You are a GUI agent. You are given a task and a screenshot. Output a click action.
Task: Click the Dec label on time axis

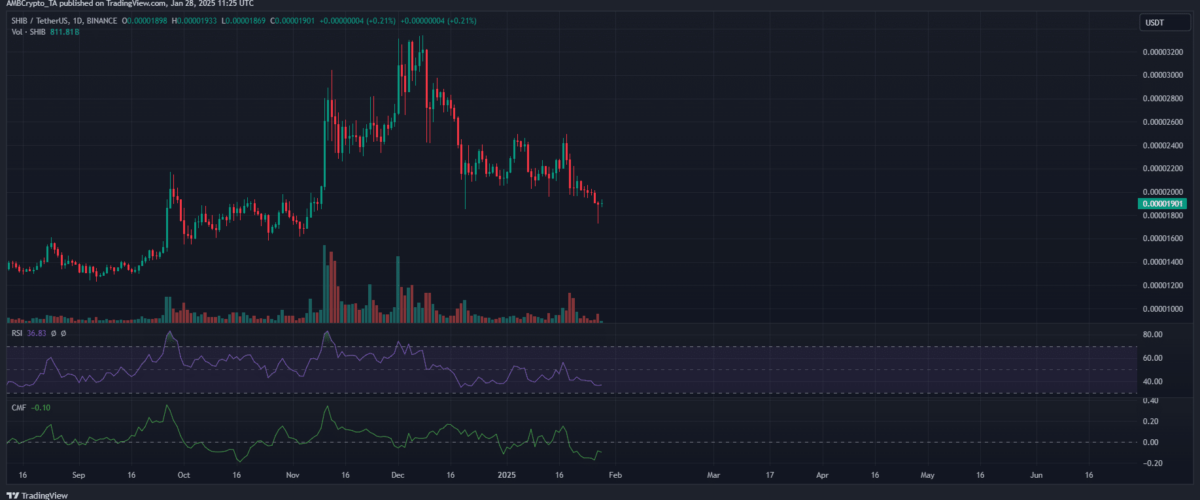point(397,476)
